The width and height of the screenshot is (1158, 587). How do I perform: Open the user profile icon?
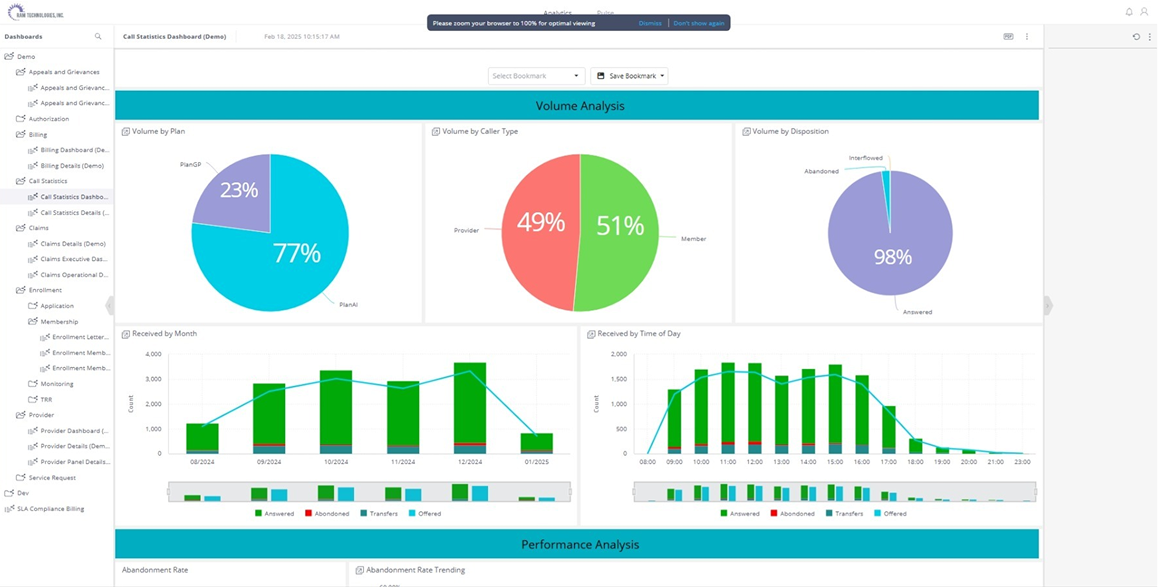pos(1144,12)
